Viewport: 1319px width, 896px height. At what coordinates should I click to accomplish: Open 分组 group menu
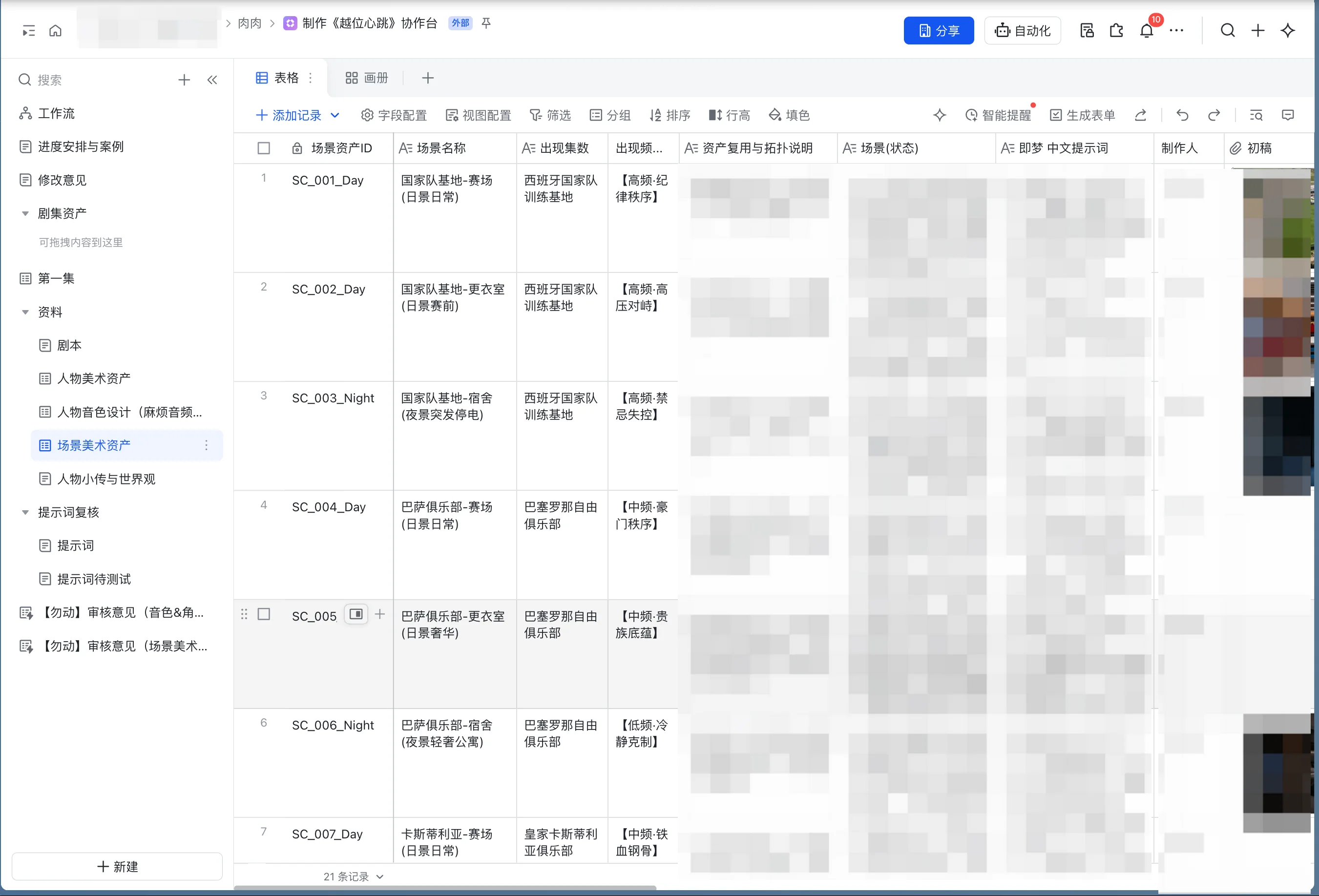[x=610, y=115]
